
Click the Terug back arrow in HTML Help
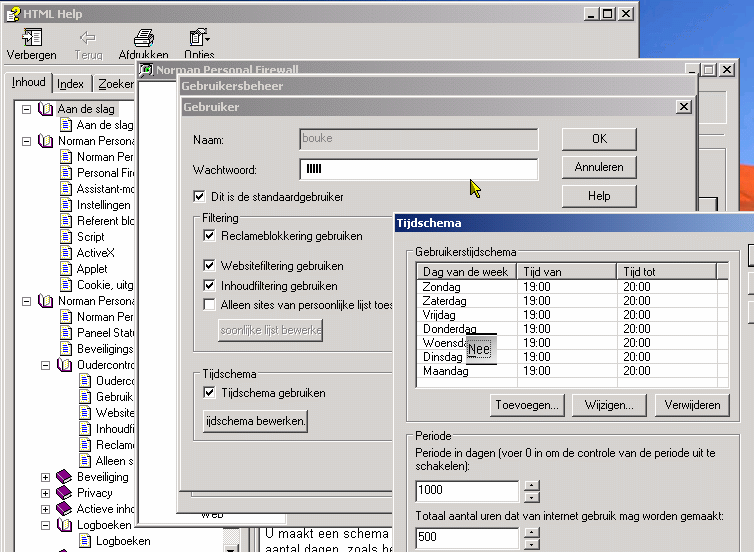click(88, 37)
